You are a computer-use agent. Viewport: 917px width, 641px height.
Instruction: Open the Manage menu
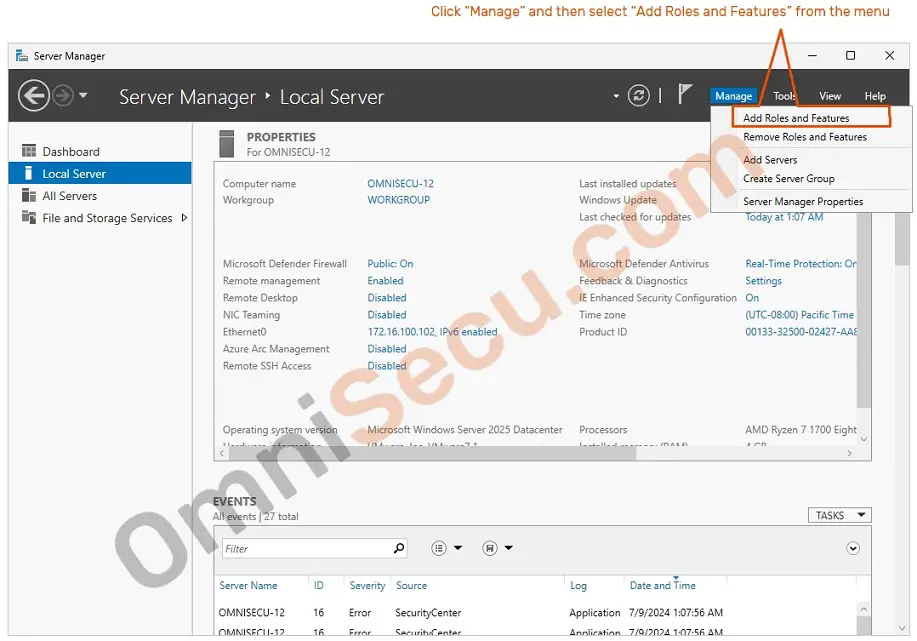(x=733, y=96)
